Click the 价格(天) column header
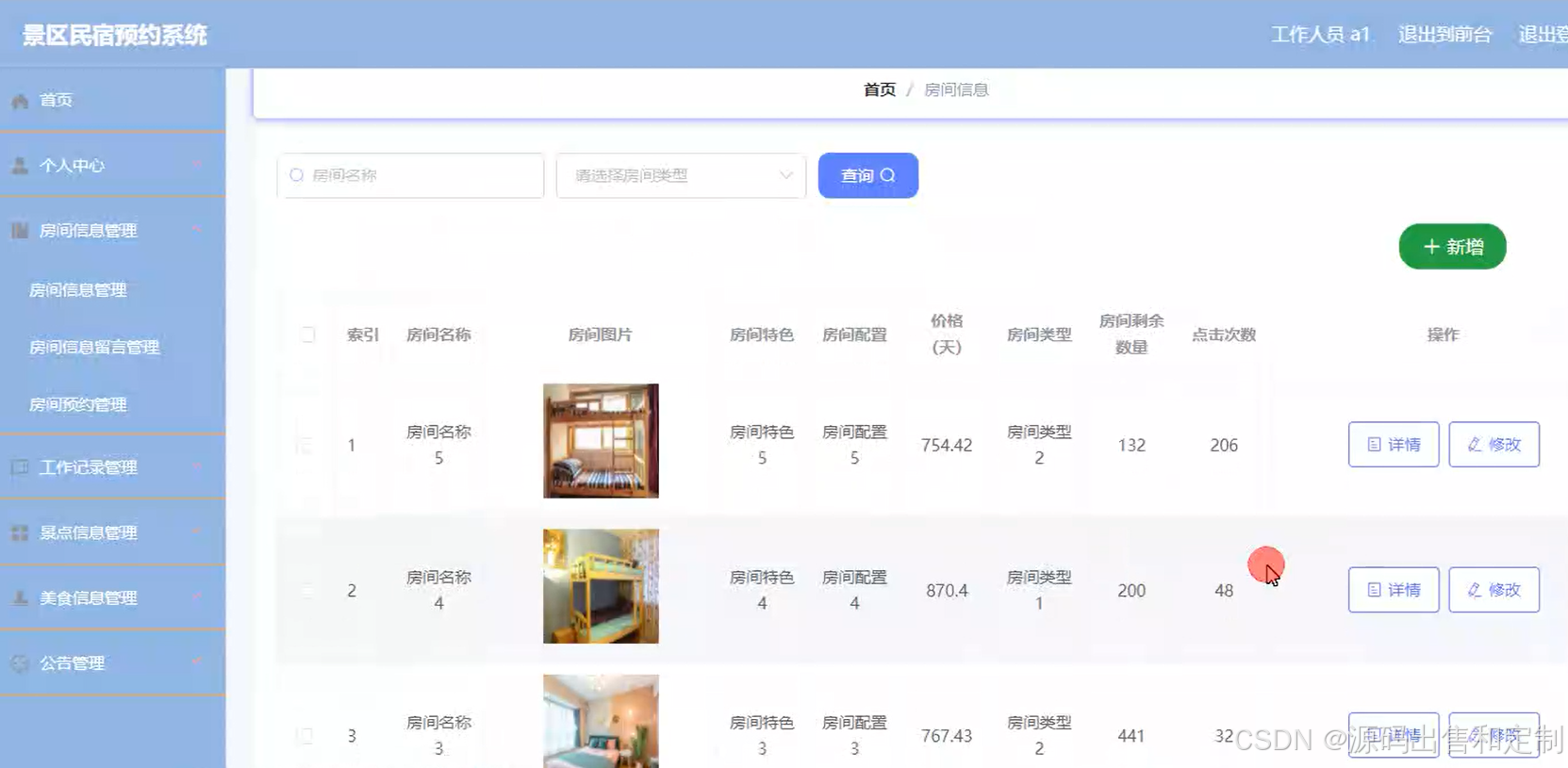 tap(947, 335)
